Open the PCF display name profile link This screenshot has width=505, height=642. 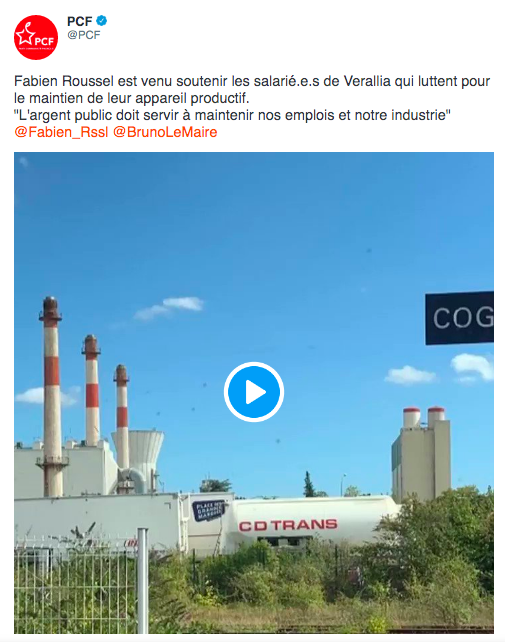tap(80, 20)
